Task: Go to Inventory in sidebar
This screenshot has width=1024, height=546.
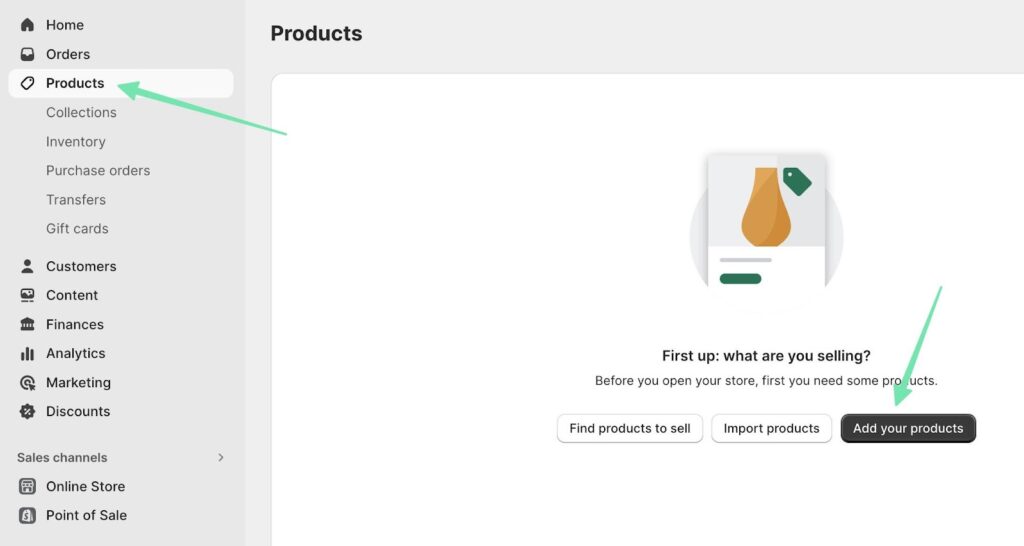Action: [75, 141]
